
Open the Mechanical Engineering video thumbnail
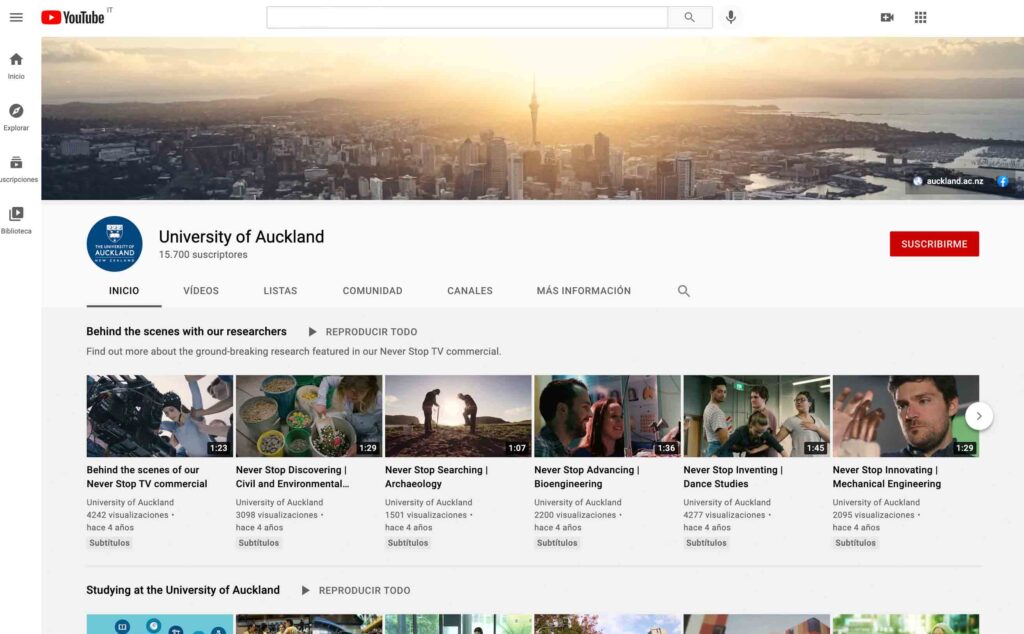906,416
